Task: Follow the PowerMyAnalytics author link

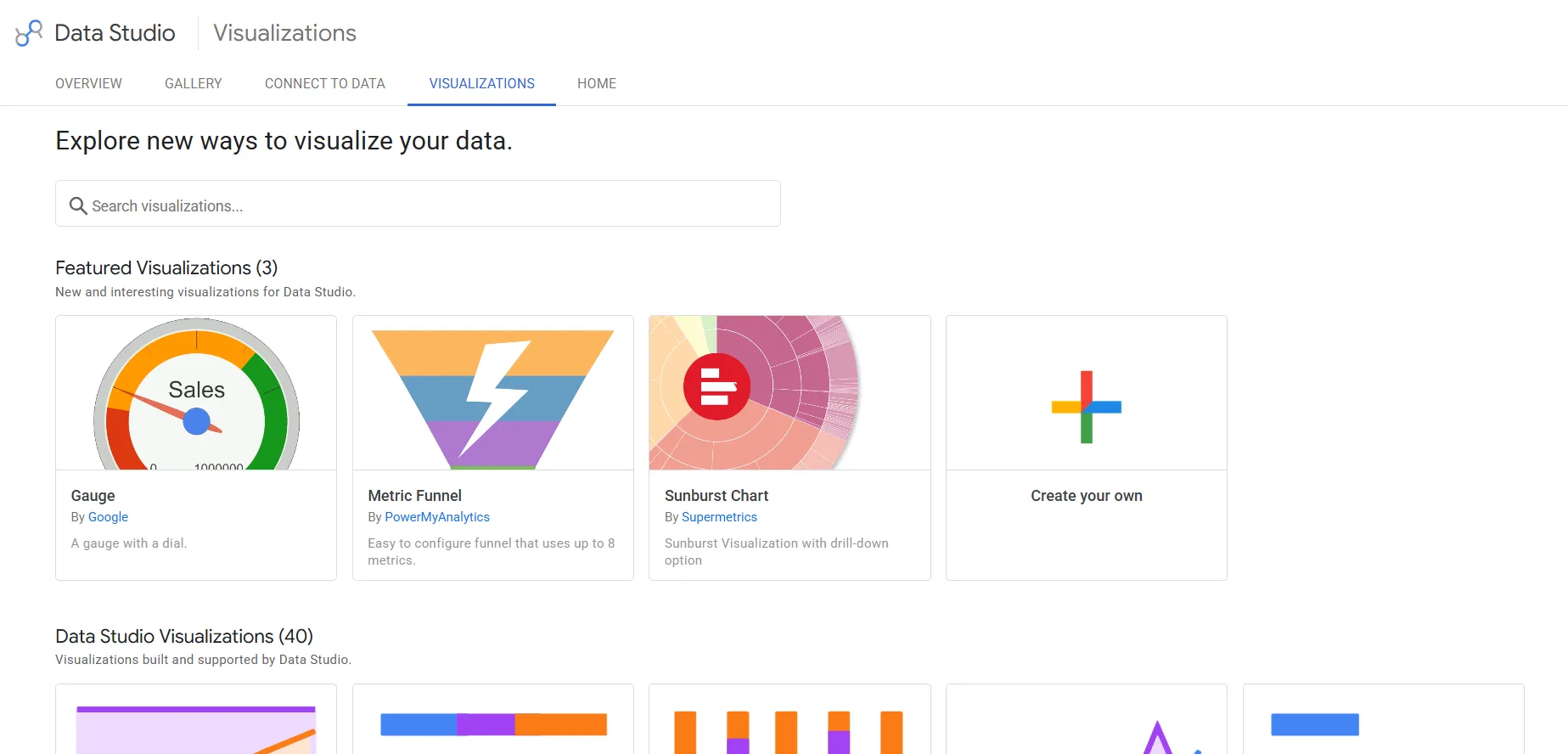Action: click(437, 517)
